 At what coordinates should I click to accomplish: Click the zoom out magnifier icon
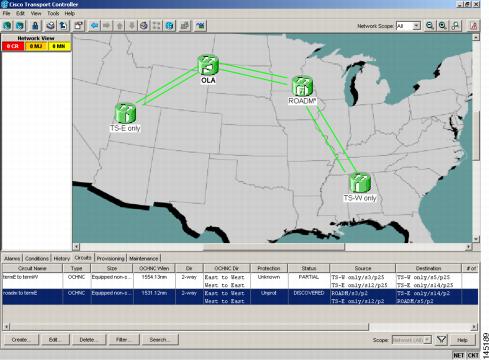pos(430,26)
